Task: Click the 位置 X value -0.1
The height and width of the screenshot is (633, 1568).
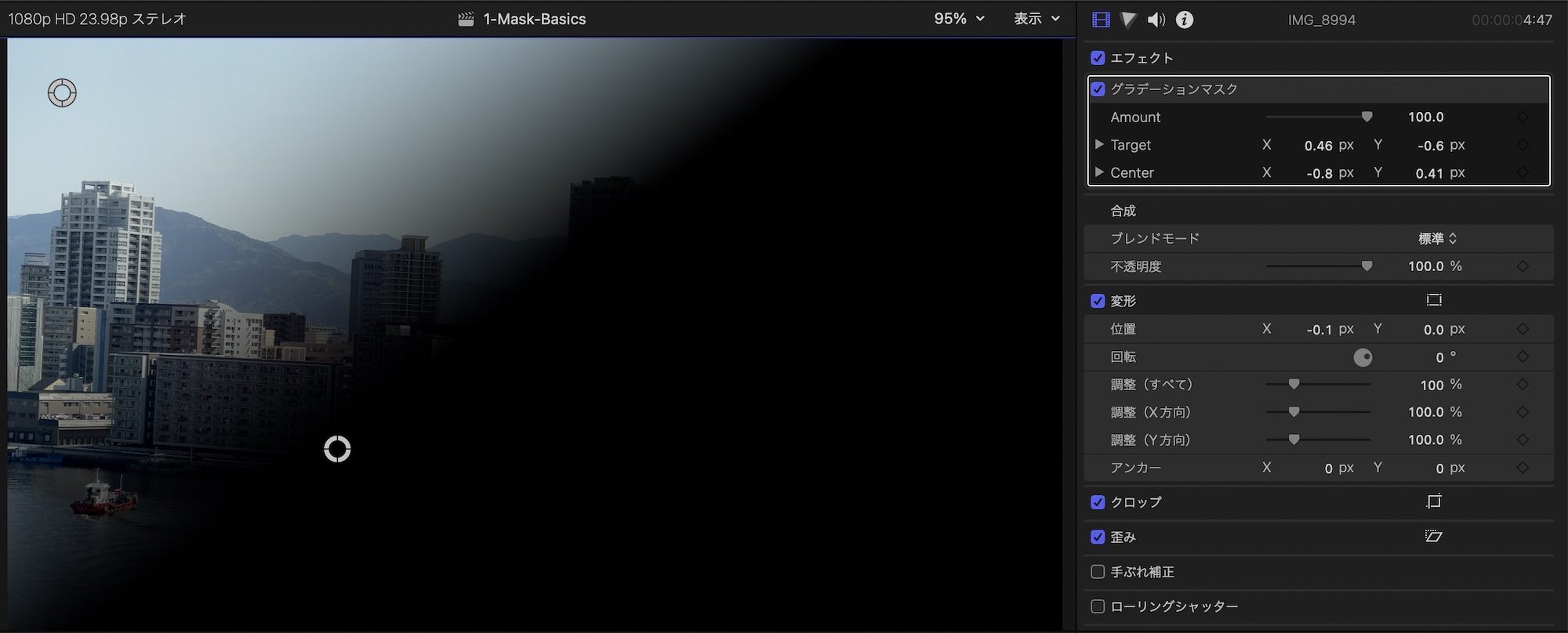Action: [x=1319, y=330]
